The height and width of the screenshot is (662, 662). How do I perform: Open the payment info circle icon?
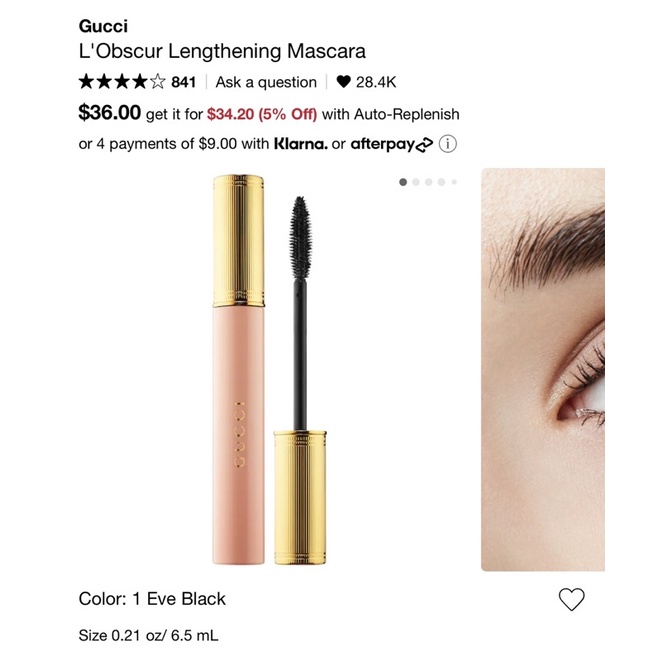pos(448,144)
